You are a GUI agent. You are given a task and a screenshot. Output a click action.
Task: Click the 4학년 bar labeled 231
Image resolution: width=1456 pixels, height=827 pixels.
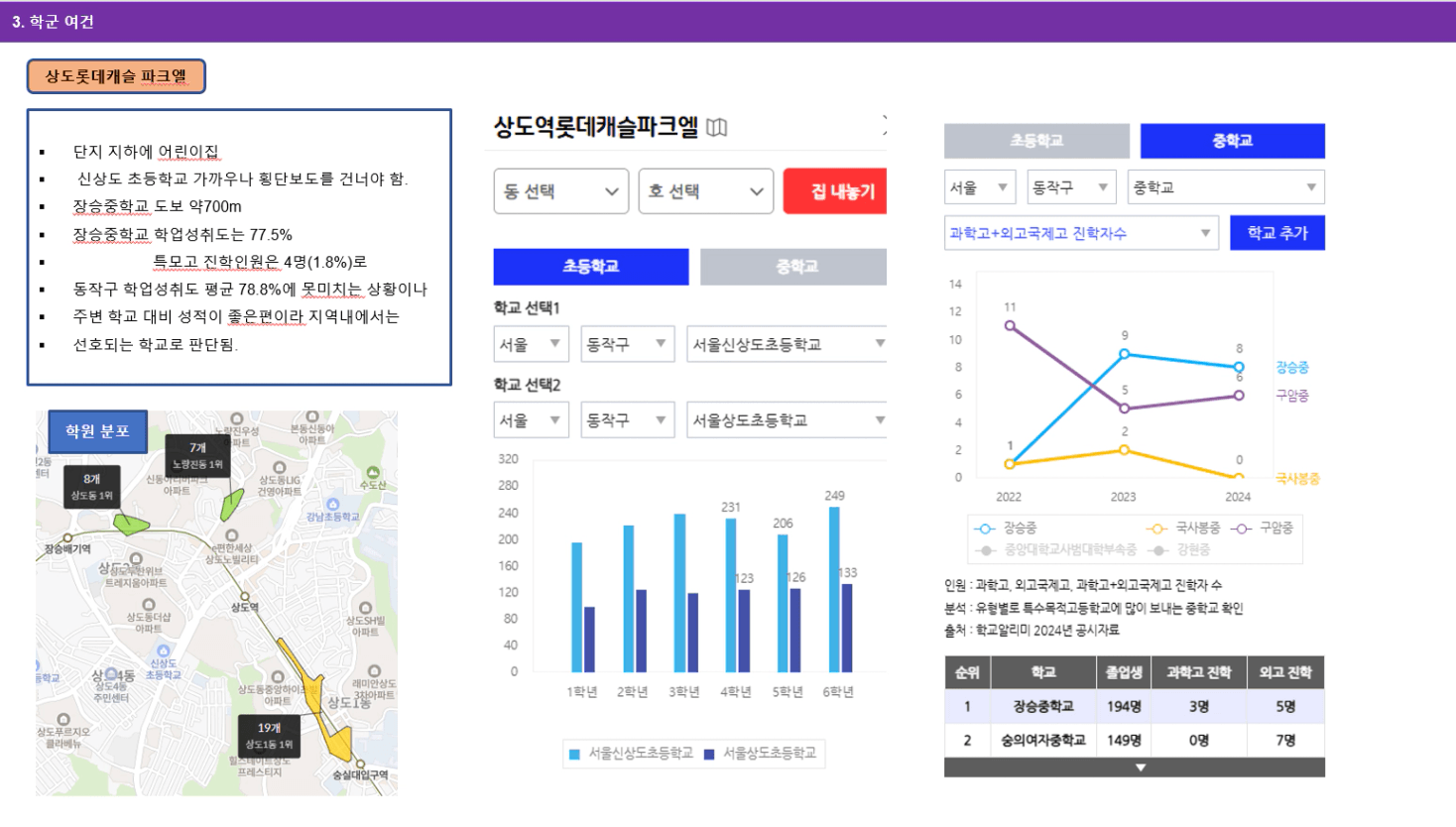coord(731,595)
